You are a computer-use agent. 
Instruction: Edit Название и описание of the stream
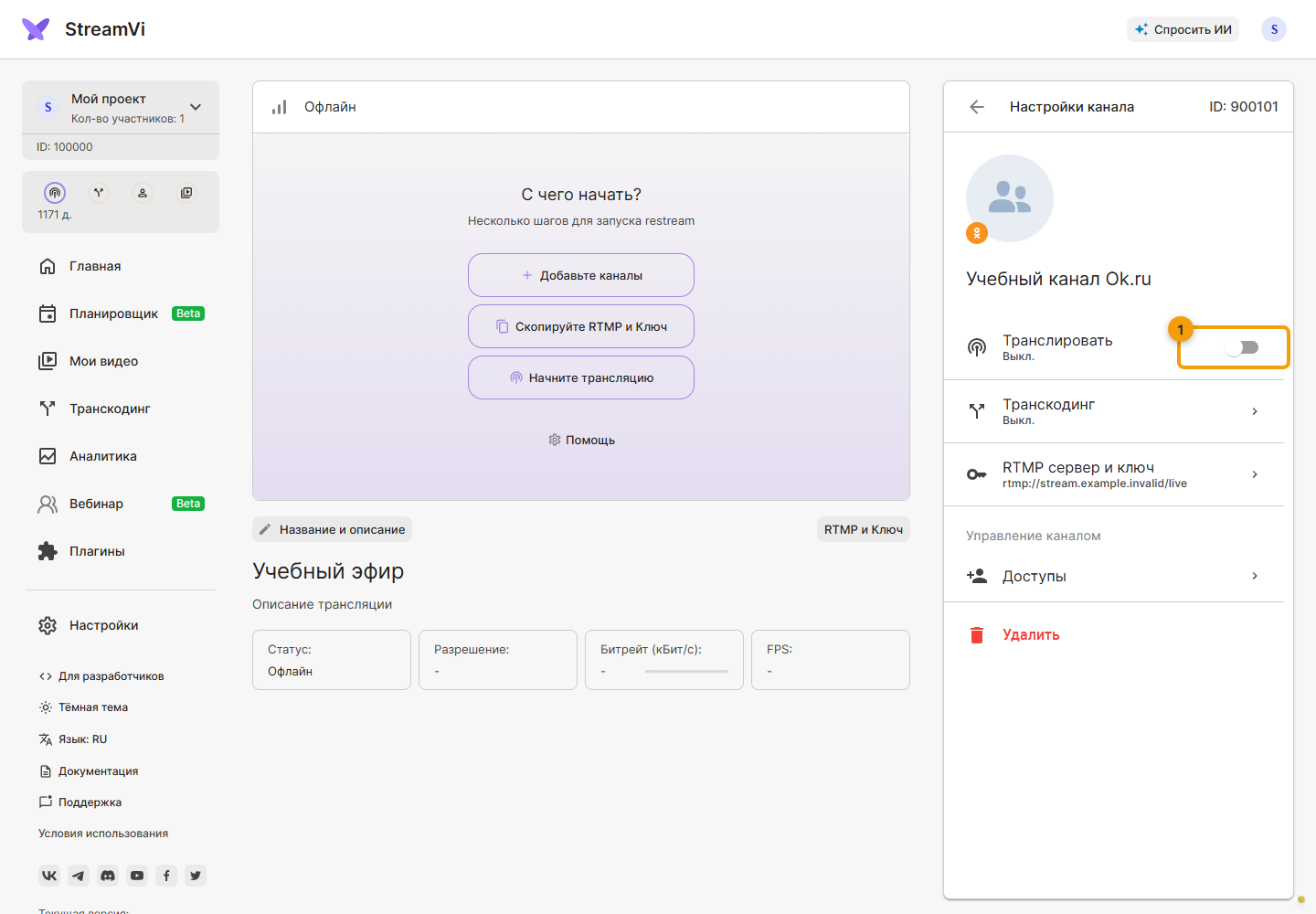point(333,529)
